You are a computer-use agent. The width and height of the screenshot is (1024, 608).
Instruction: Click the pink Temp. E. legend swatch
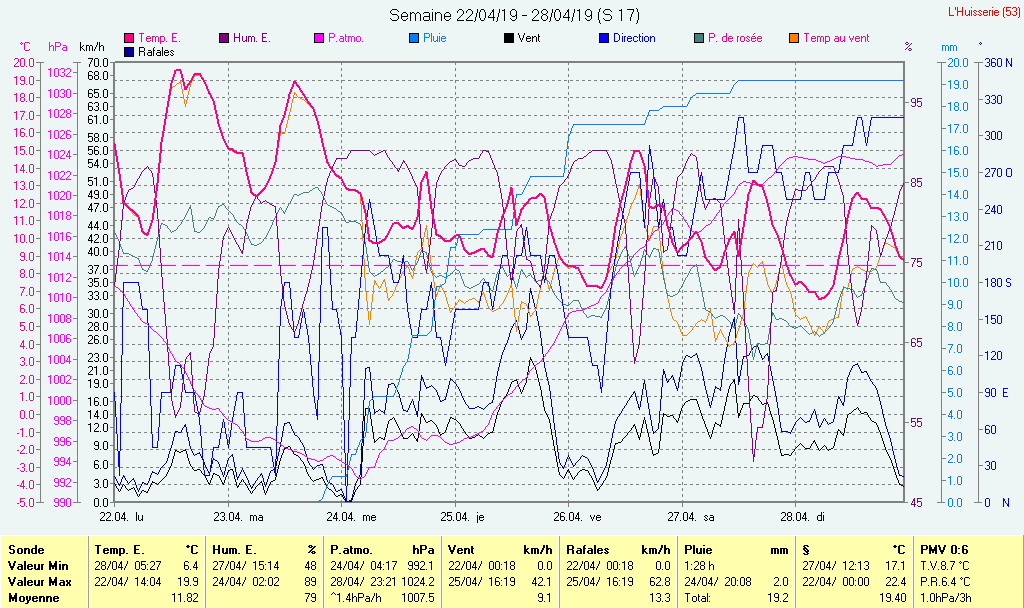(x=129, y=39)
